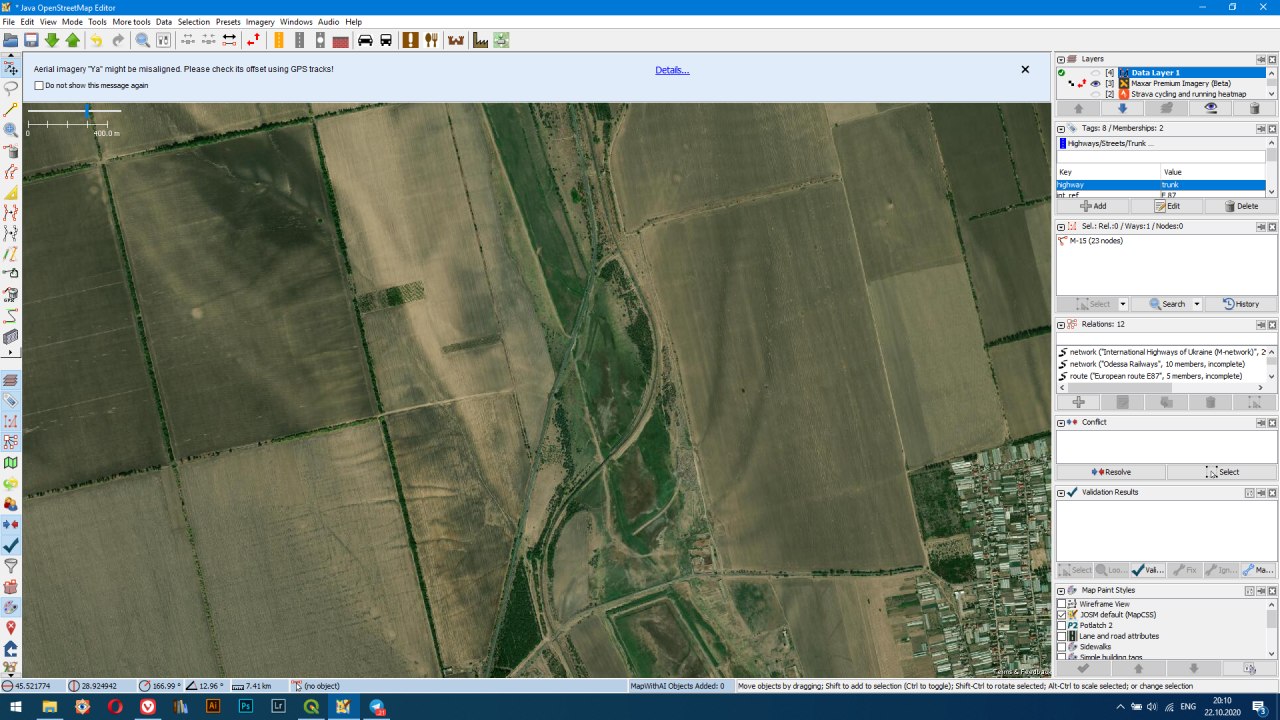Open dropdown arrow beside selection Select button
Screen dimensions: 1280x720
1123,304
